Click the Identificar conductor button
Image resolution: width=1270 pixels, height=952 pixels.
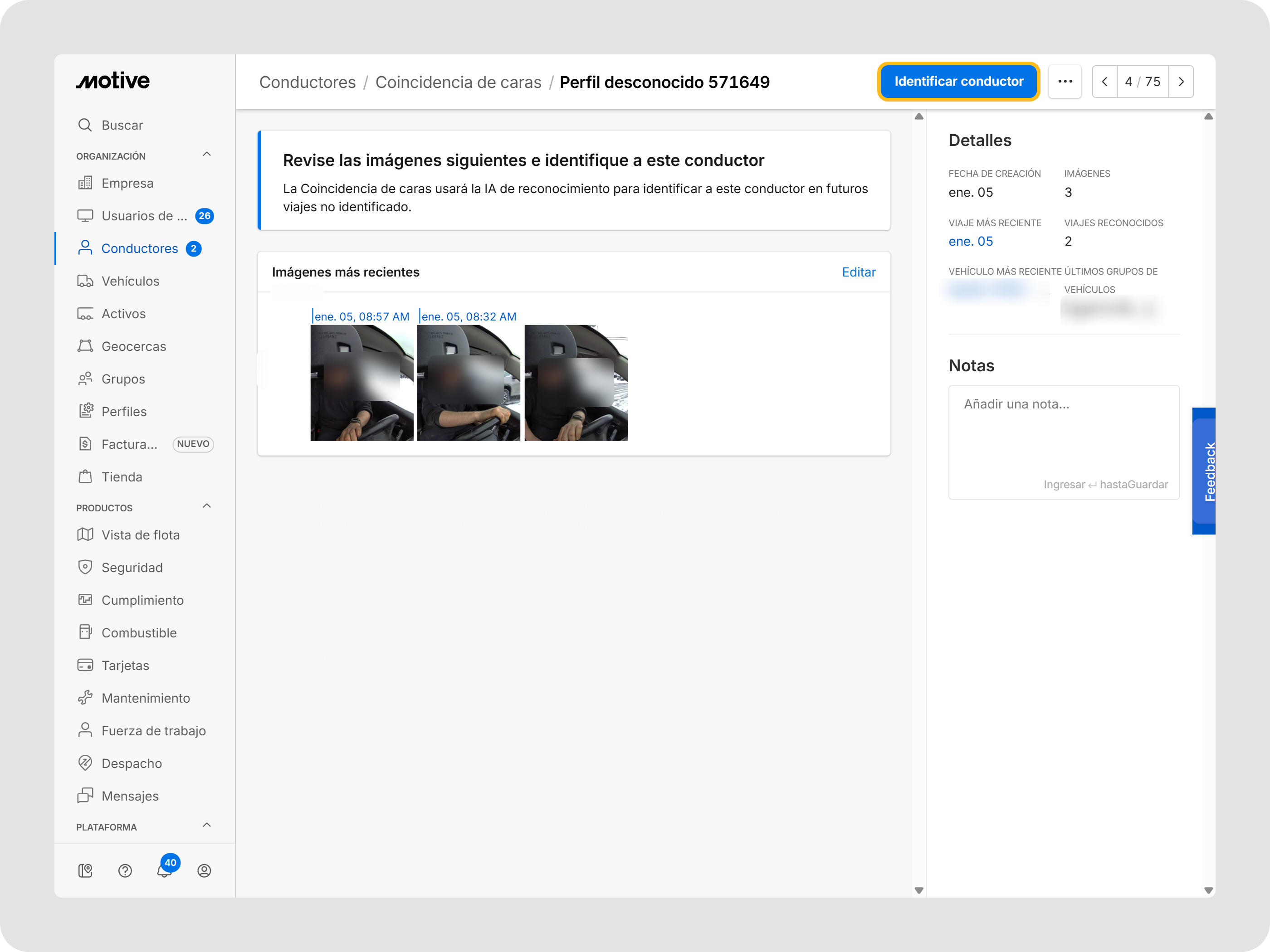958,81
